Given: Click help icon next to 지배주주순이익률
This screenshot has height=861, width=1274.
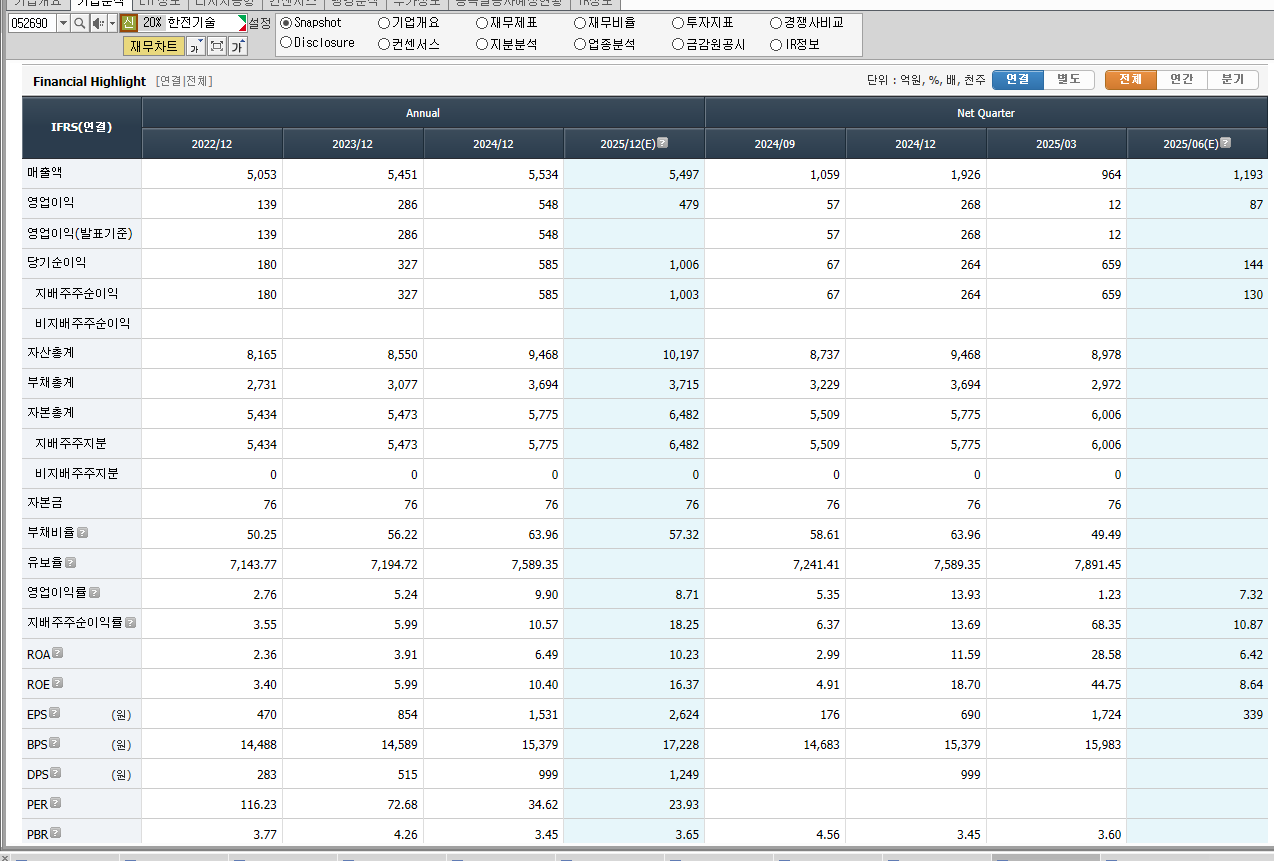Looking at the screenshot, I should (131, 623).
